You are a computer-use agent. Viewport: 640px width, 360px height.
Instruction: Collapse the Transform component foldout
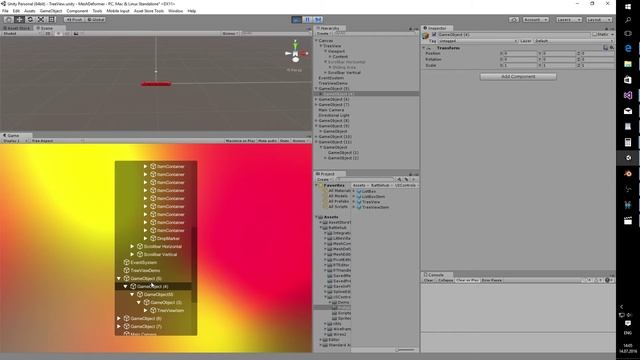click(x=424, y=48)
